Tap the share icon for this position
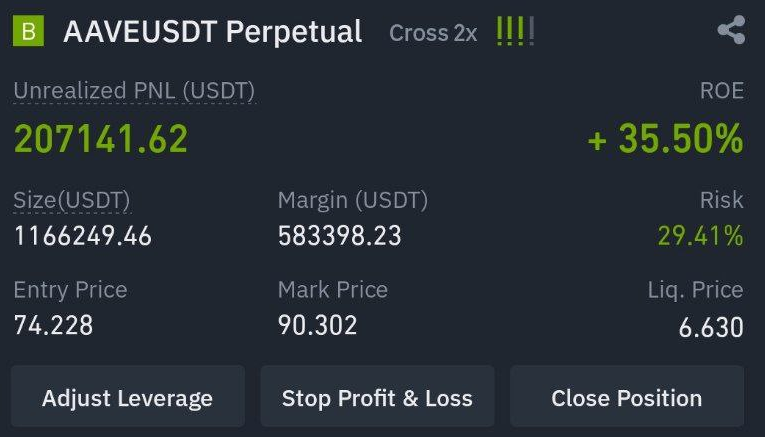This screenshot has width=765, height=437. [731, 30]
